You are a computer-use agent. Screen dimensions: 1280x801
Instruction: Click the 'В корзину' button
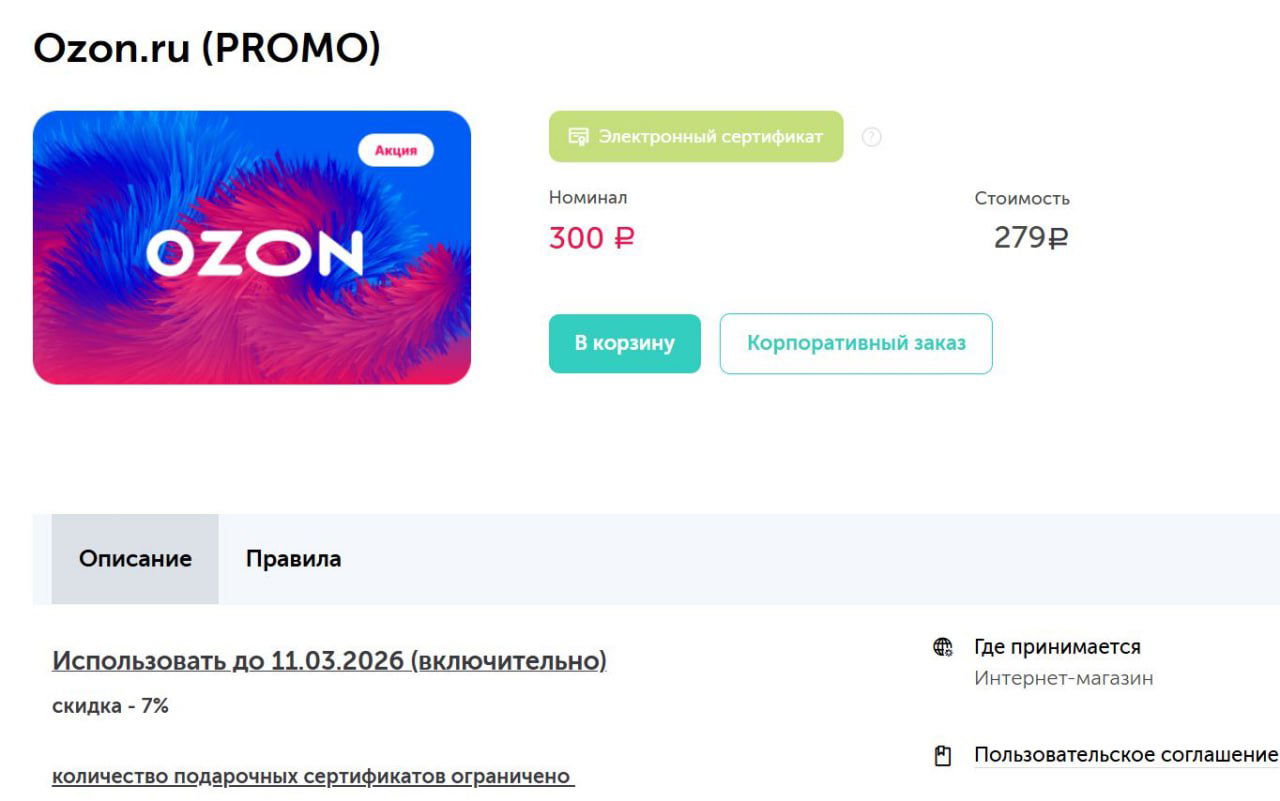pyautogui.click(x=623, y=343)
